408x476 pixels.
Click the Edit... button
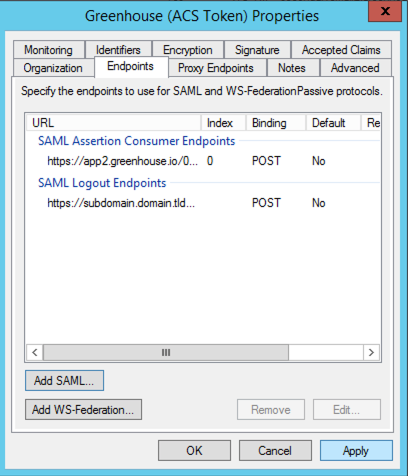pos(347,410)
